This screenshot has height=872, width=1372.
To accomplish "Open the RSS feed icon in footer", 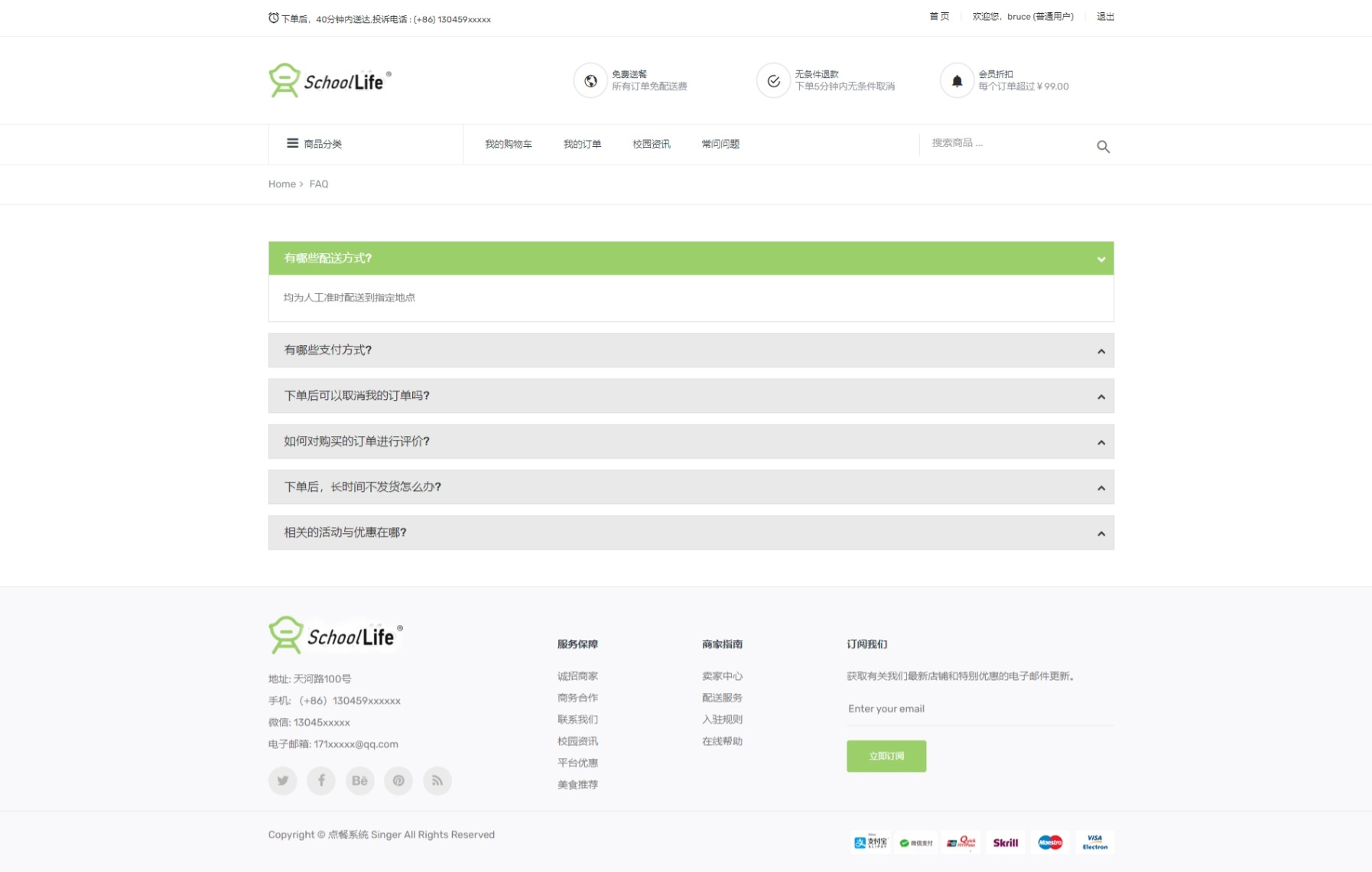I will (437, 780).
